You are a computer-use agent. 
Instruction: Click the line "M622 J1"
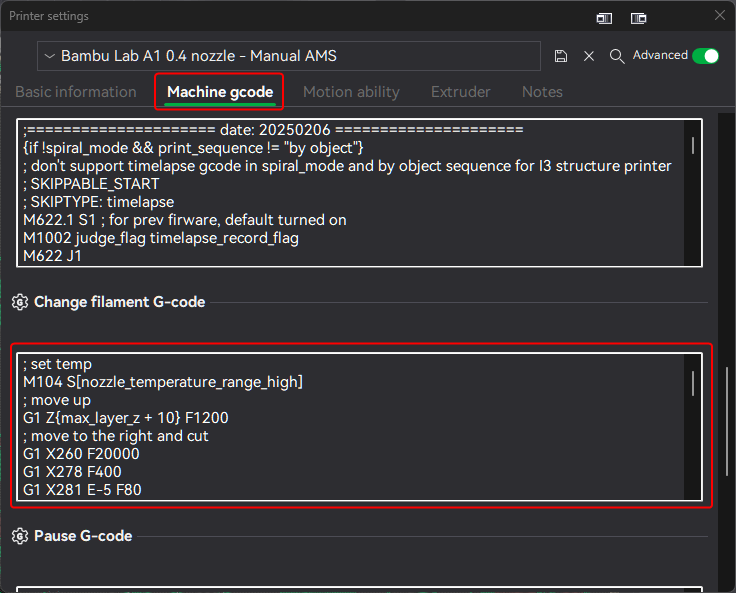(x=52, y=256)
